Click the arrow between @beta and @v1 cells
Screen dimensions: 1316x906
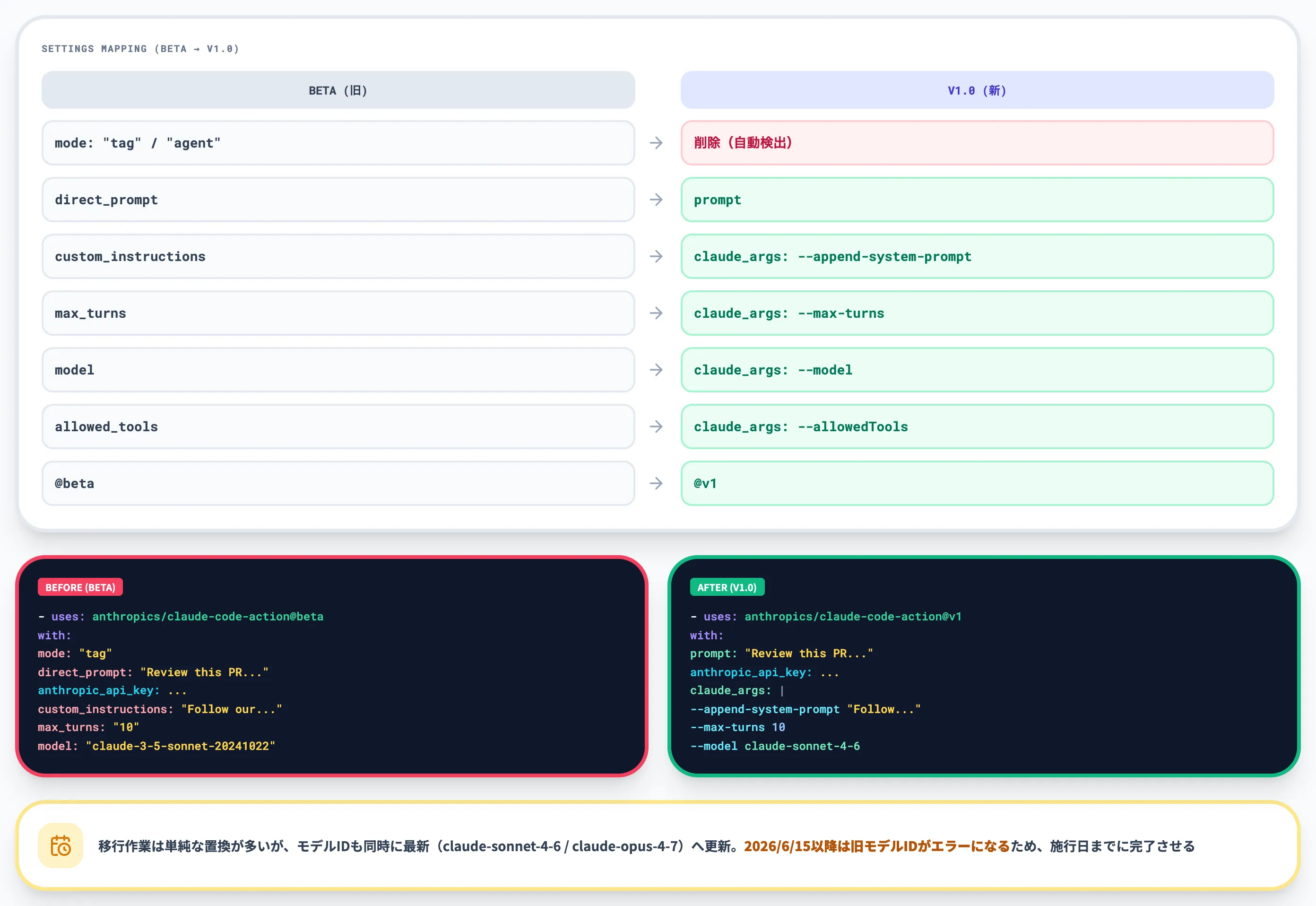(x=657, y=484)
